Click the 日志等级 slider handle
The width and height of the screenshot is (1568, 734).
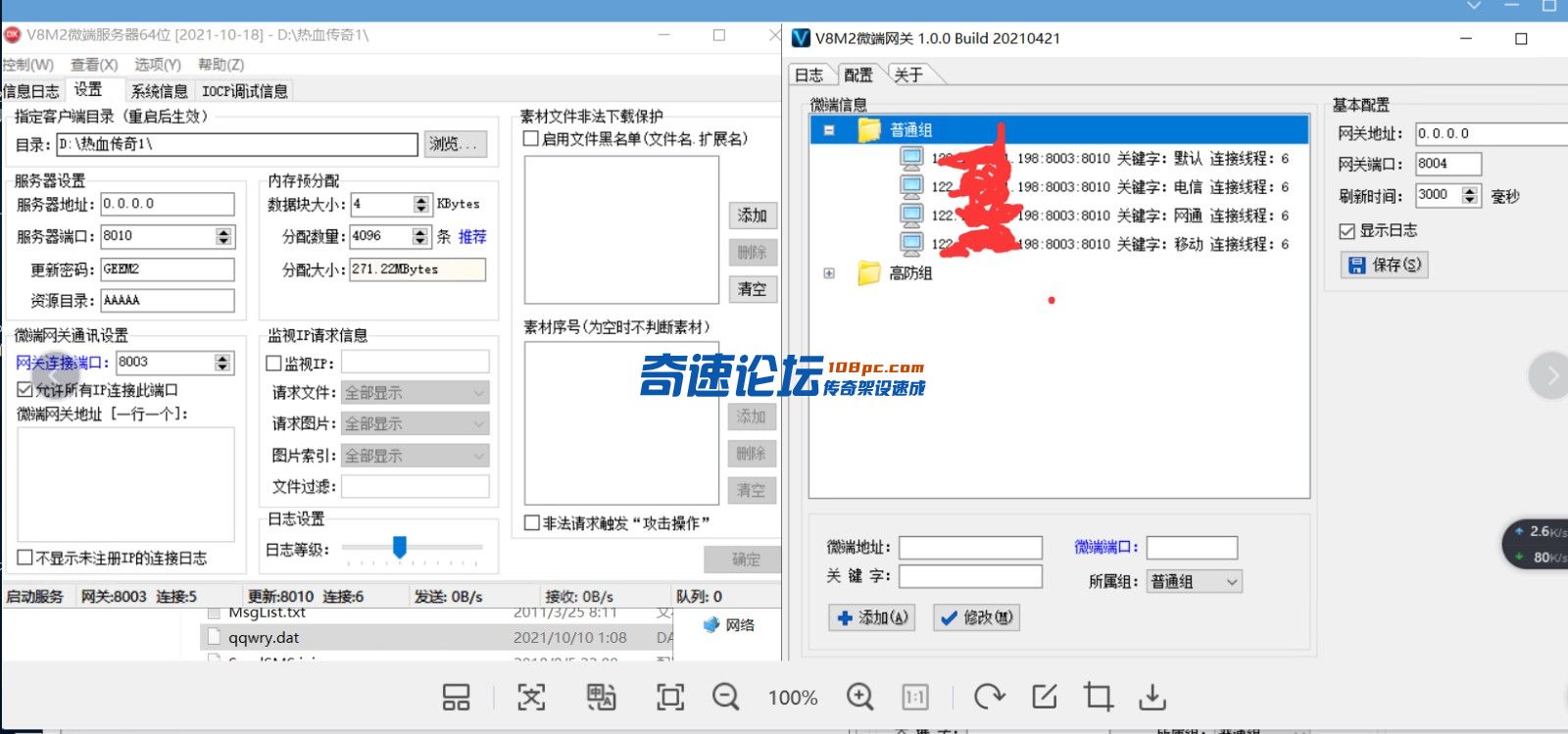pyautogui.click(x=399, y=546)
